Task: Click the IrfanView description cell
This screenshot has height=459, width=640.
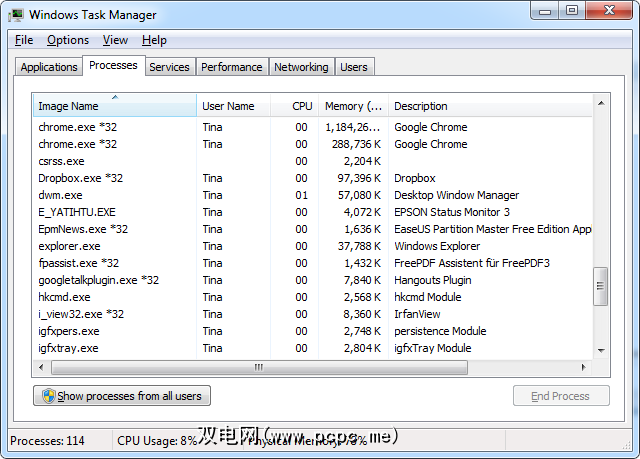Action: pos(417,314)
